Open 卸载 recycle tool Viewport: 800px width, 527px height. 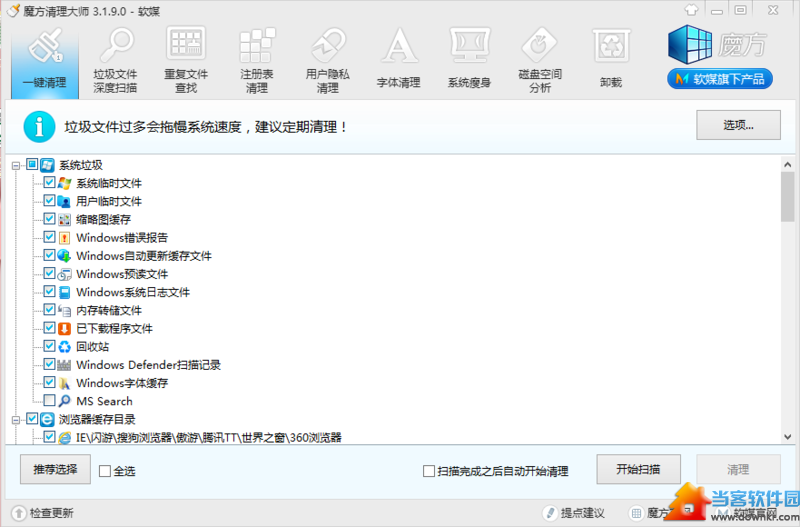click(x=611, y=60)
